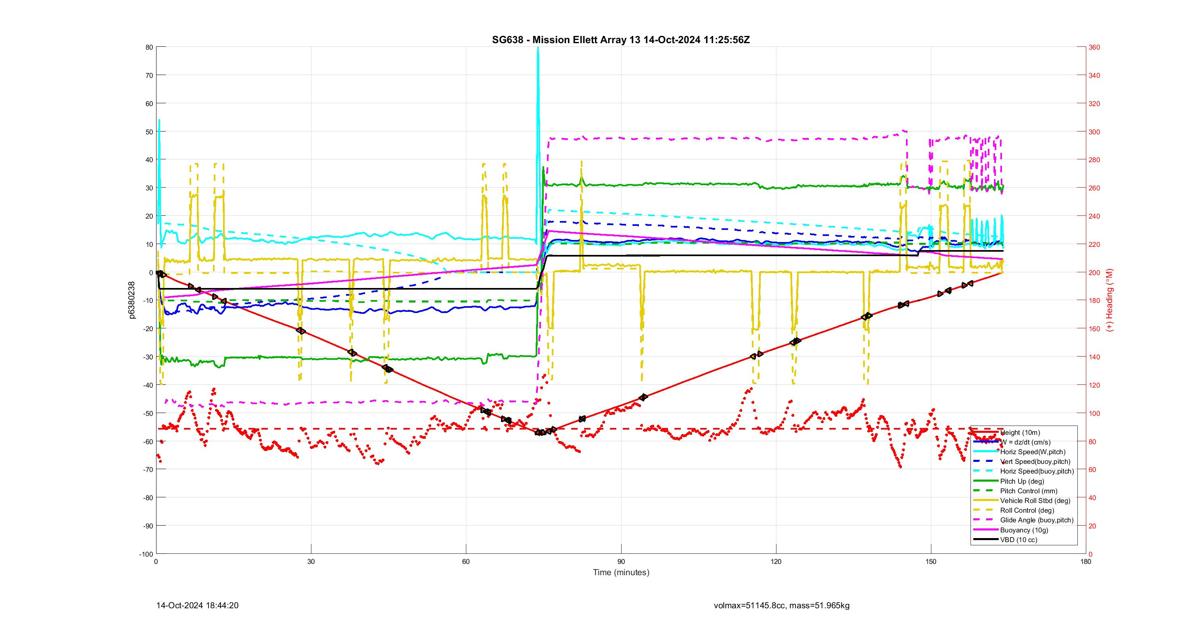Click the left y-axis tick label '-50'
The image size is (1200, 622).
click(146, 413)
